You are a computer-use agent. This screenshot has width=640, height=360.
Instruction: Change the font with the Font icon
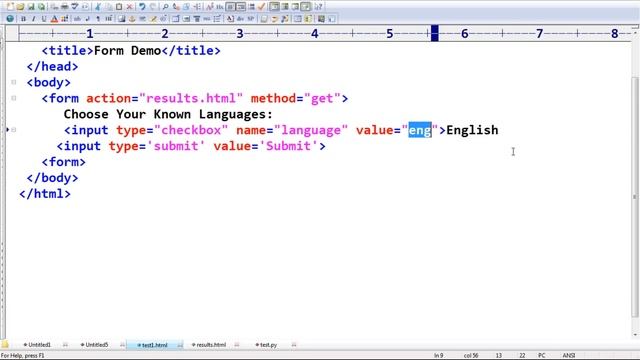(209, 7)
